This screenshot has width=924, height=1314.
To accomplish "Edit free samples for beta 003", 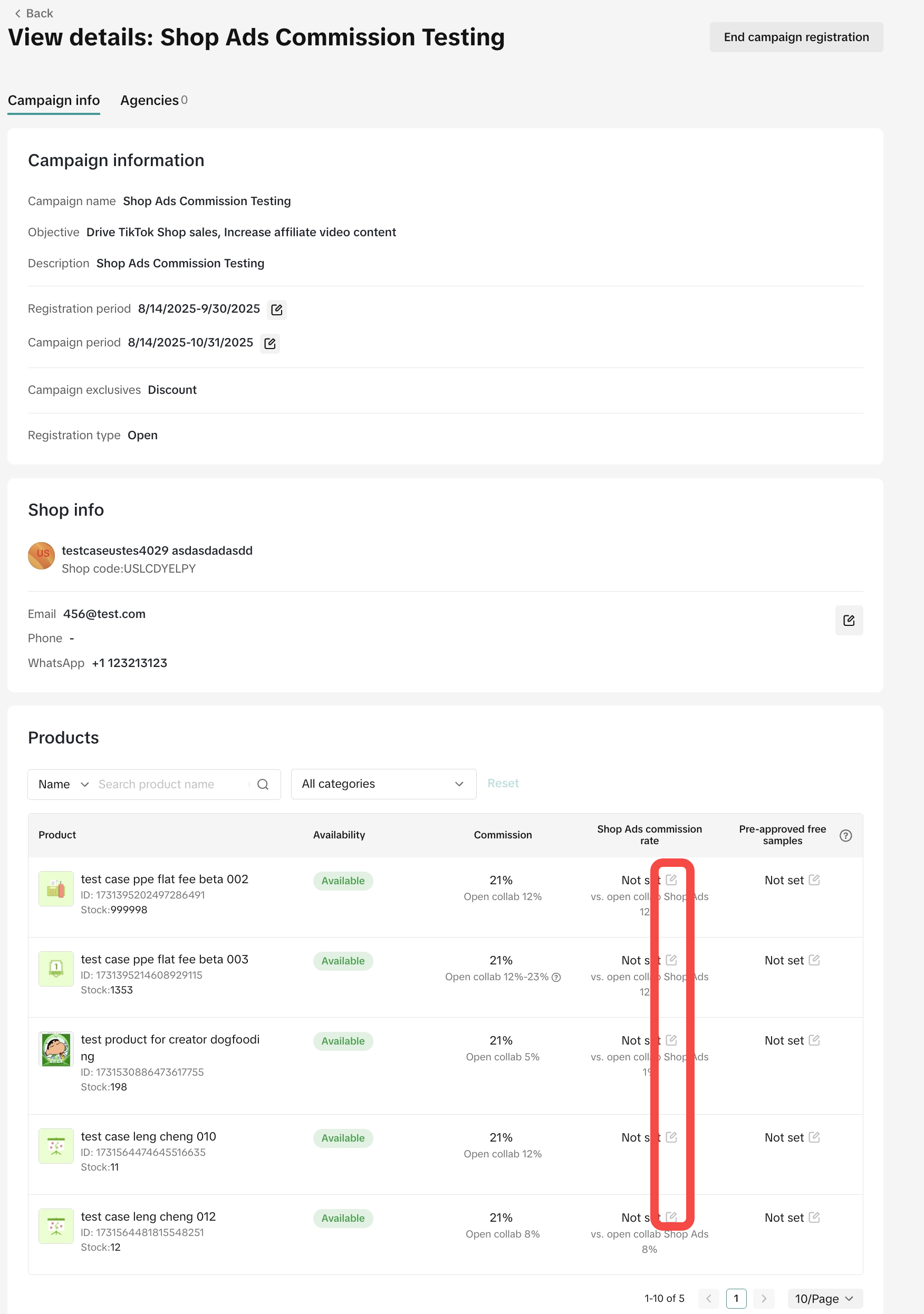I will click(x=814, y=960).
